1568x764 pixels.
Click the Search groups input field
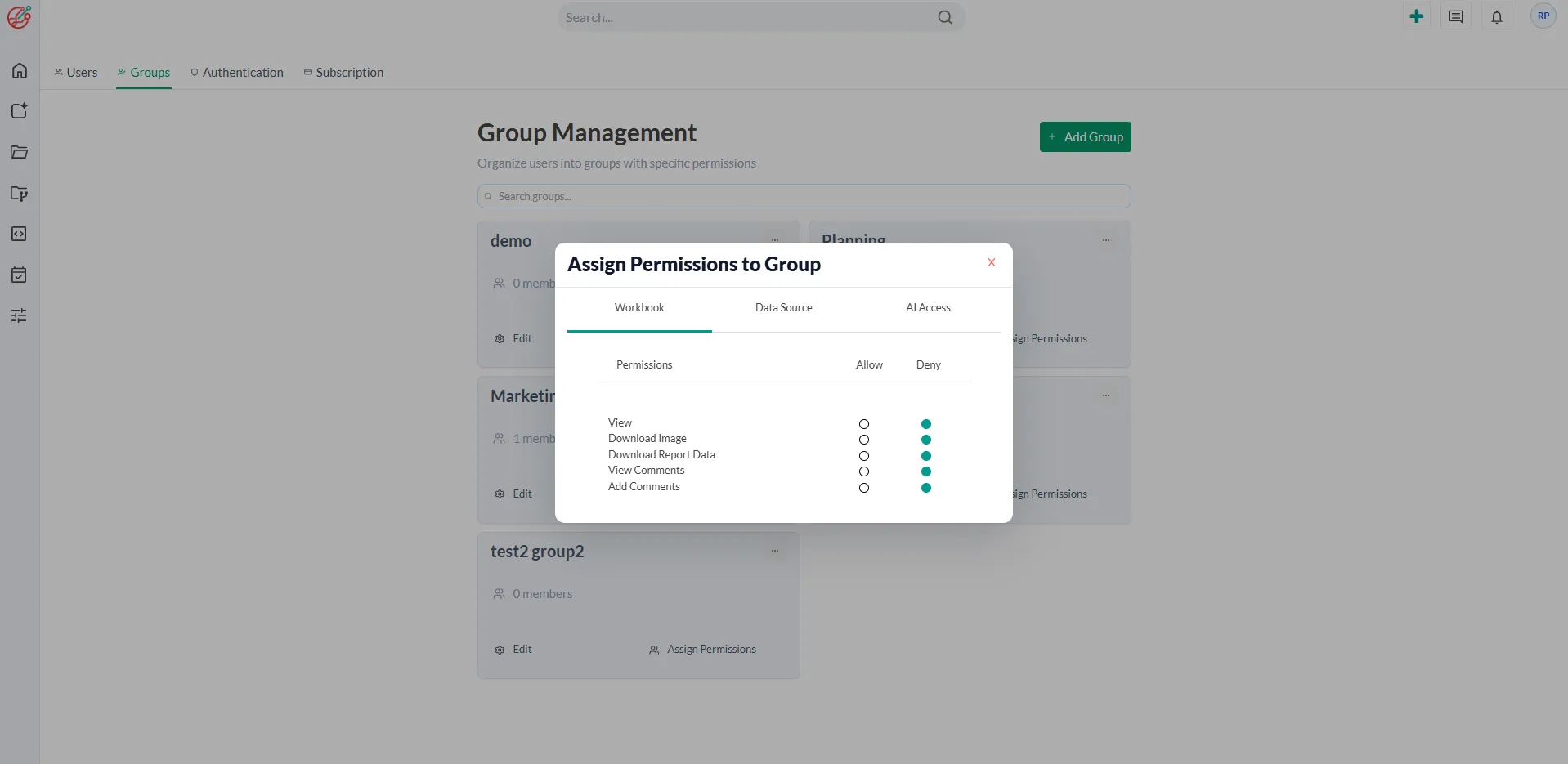pyautogui.click(x=804, y=196)
